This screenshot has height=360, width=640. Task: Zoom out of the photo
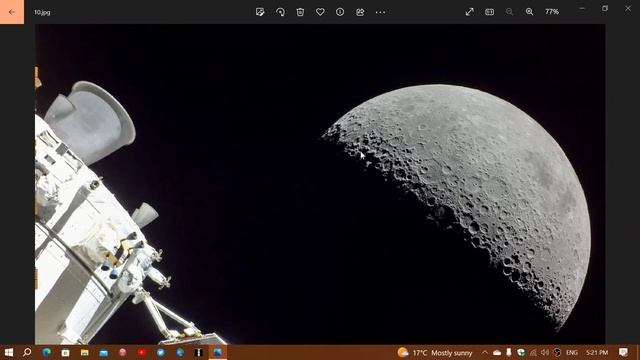pos(509,12)
